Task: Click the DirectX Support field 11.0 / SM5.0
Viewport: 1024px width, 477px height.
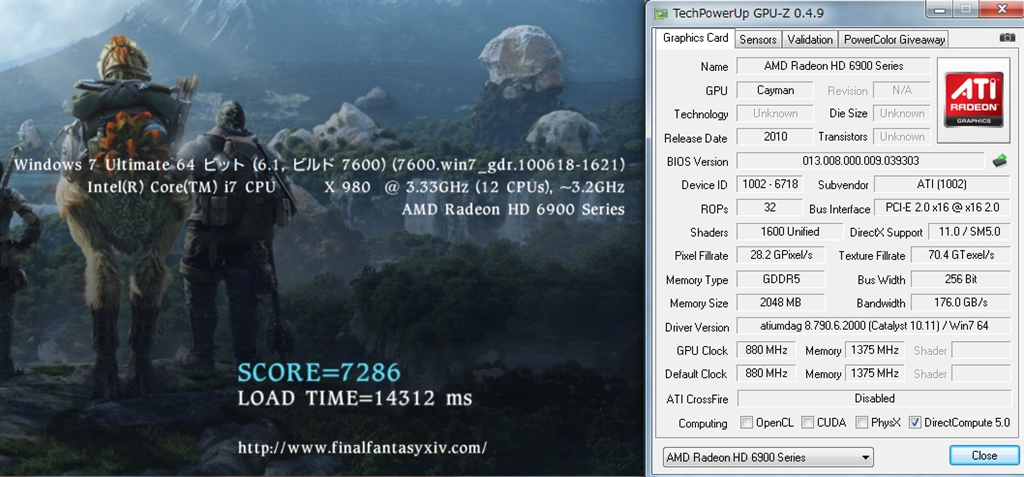Action: pos(969,231)
